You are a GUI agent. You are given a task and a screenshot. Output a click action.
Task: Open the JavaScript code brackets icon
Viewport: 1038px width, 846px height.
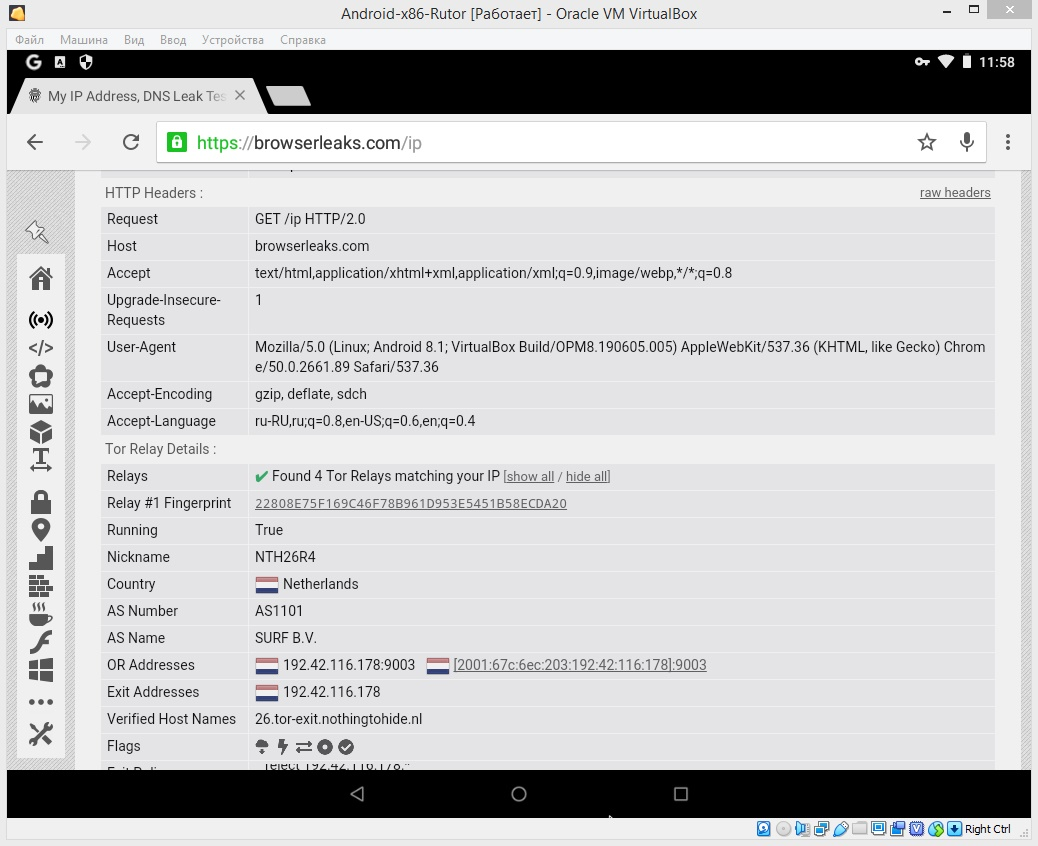40,348
